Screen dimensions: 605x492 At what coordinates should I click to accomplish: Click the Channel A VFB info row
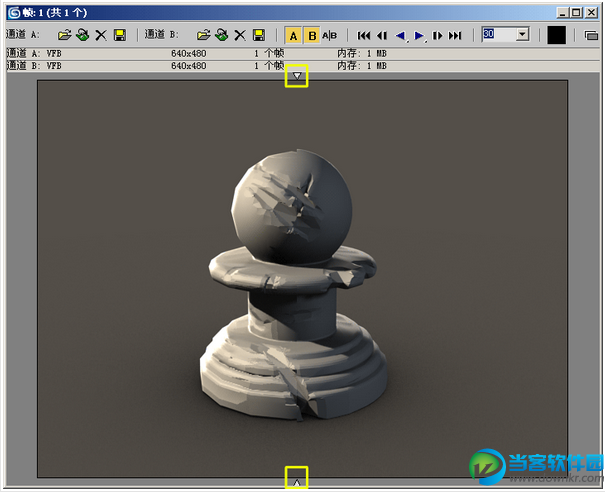coord(302,53)
